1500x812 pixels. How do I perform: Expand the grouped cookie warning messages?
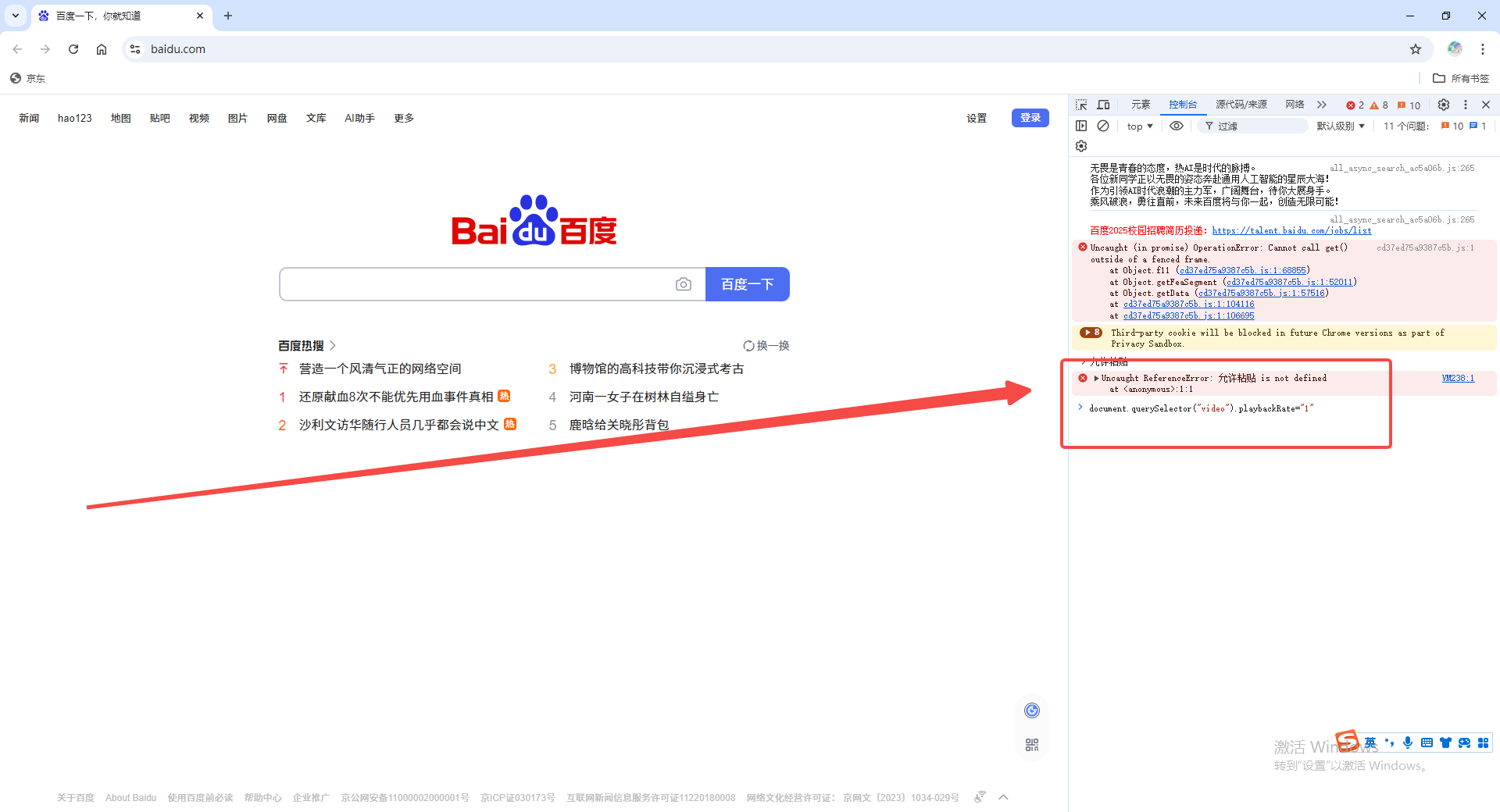[x=1091, y=333]
